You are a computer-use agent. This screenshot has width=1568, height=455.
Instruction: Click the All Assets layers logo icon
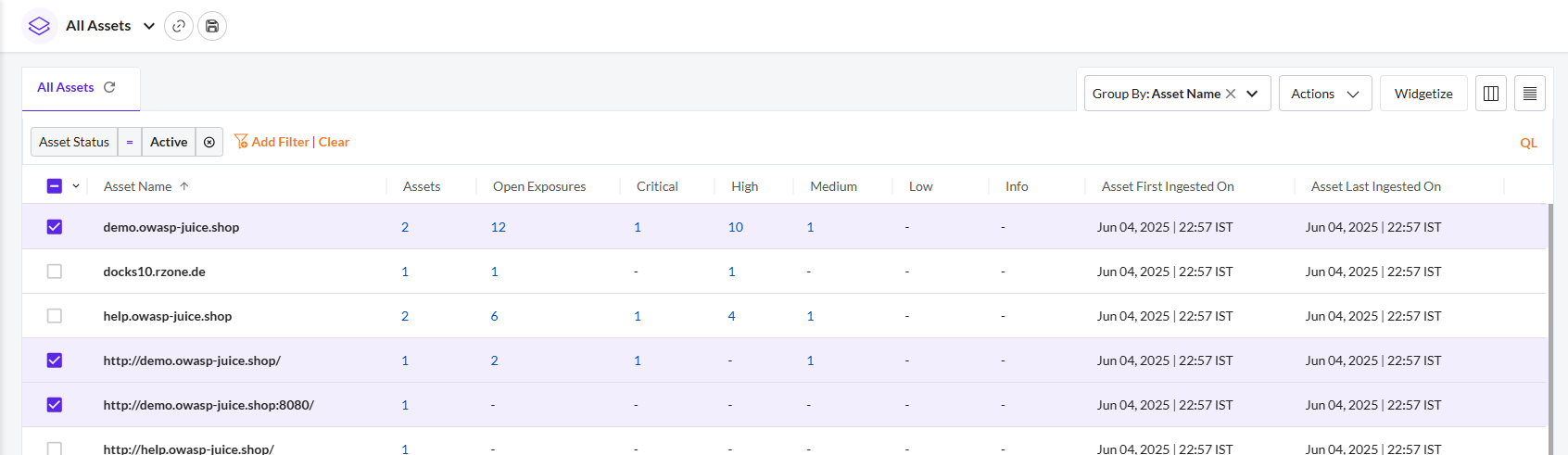[x=39, y=26]
